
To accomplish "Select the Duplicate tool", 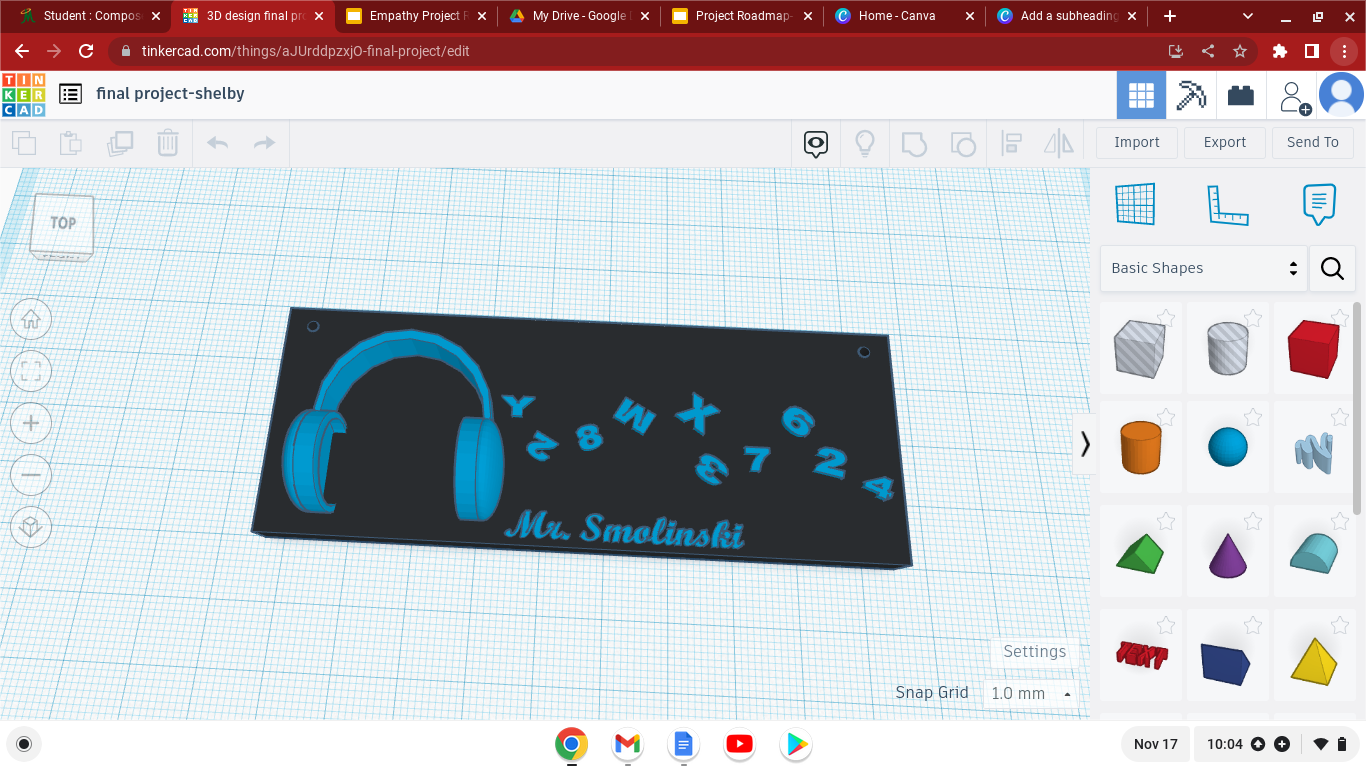I will click(120, 143).
